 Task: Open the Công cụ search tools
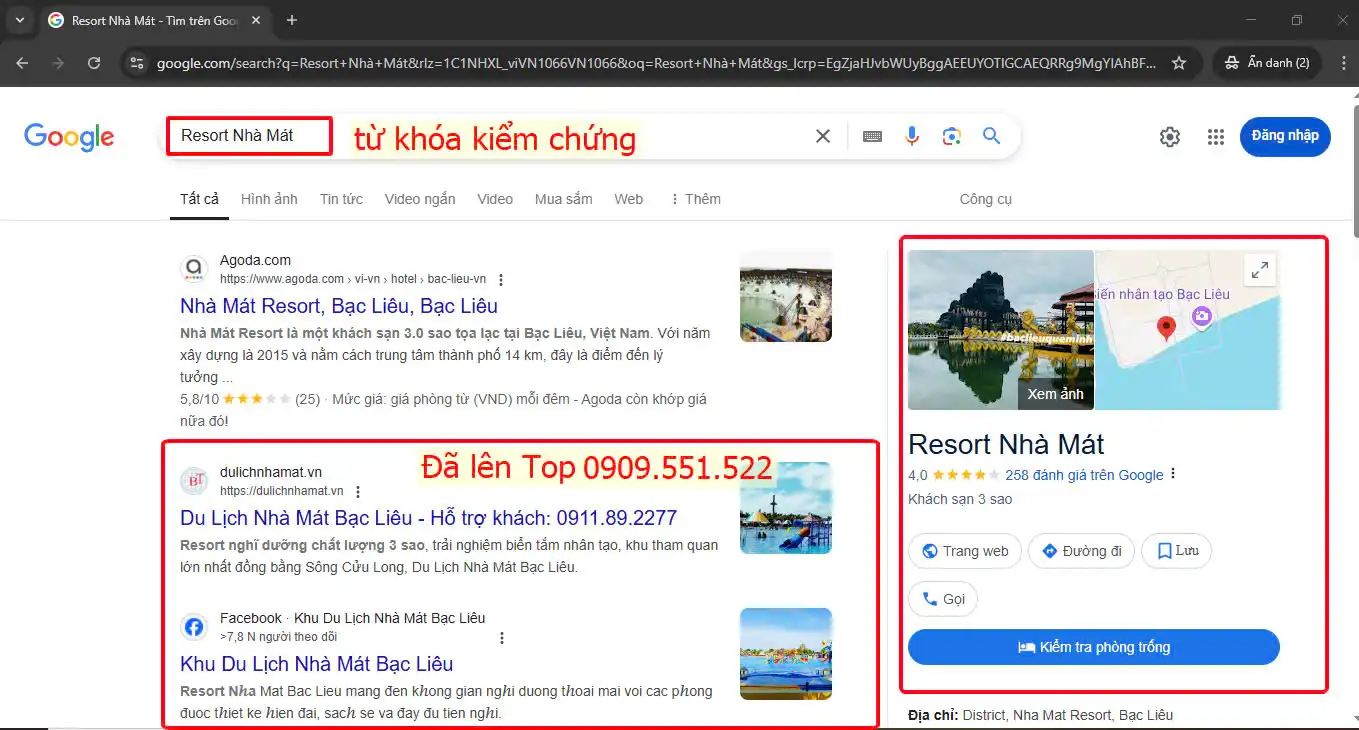(x=986, y=199)
